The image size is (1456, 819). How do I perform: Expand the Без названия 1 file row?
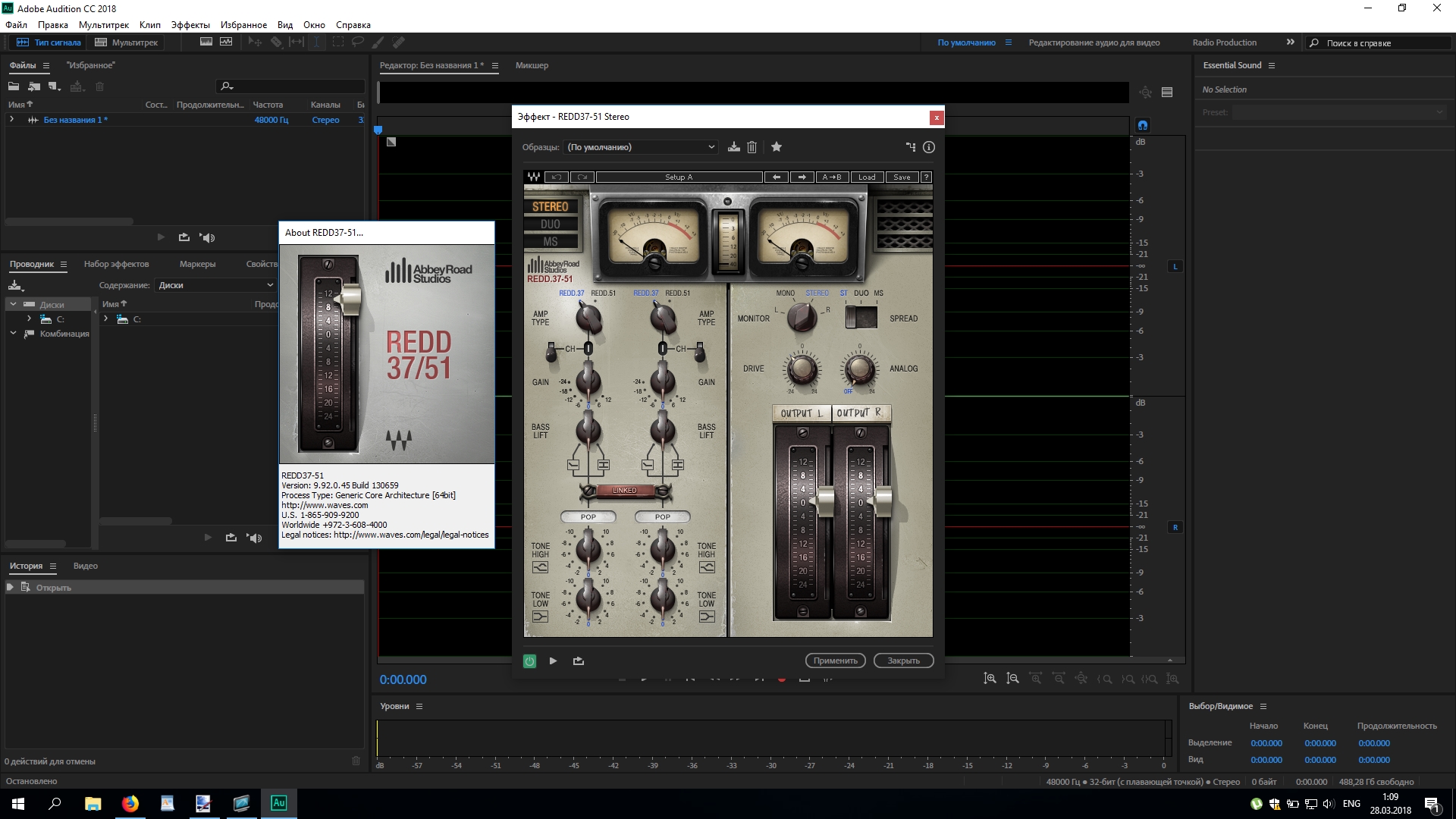click(12, 120)
